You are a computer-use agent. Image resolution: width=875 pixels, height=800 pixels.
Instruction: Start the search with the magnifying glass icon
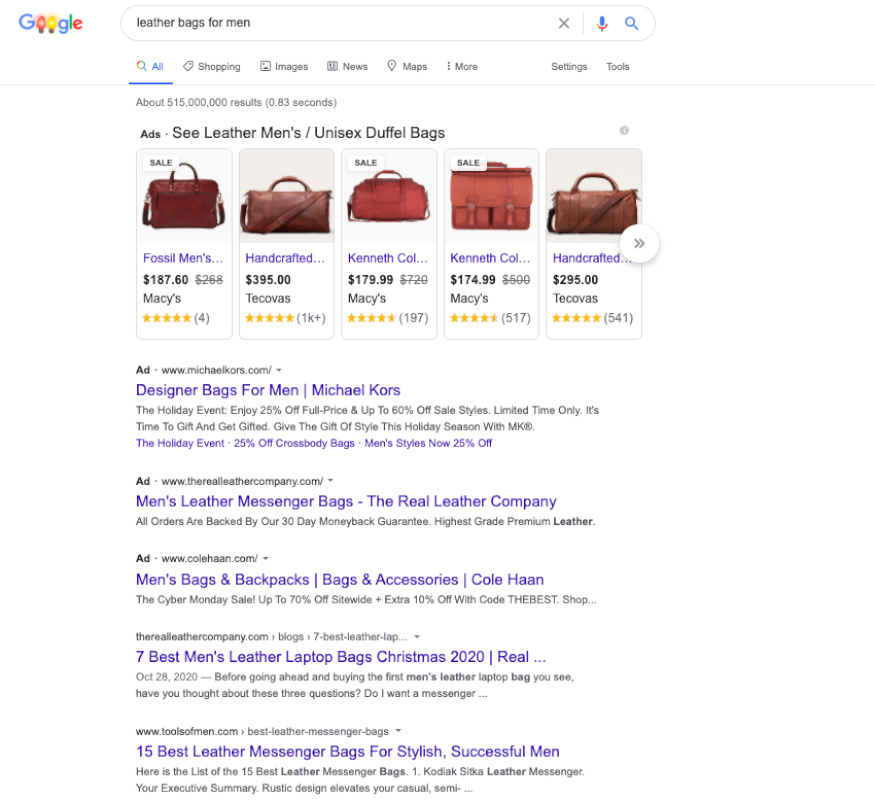pos(631,22)
